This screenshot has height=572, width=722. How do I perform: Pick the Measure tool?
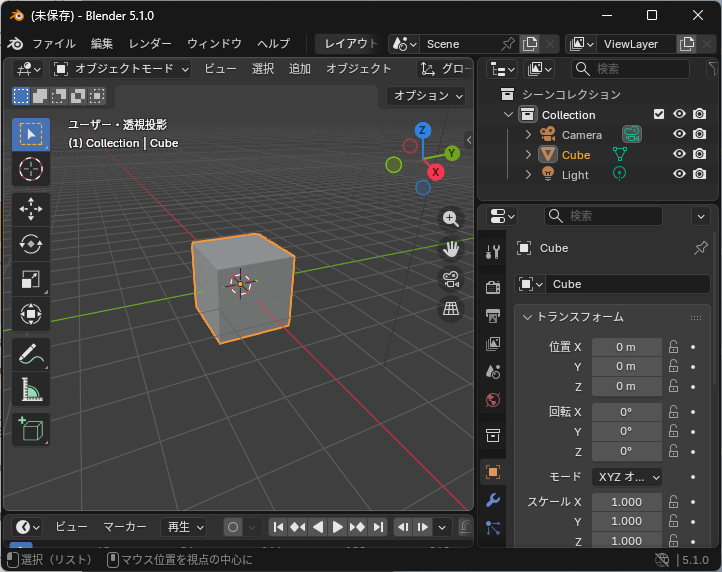point(30,390)
